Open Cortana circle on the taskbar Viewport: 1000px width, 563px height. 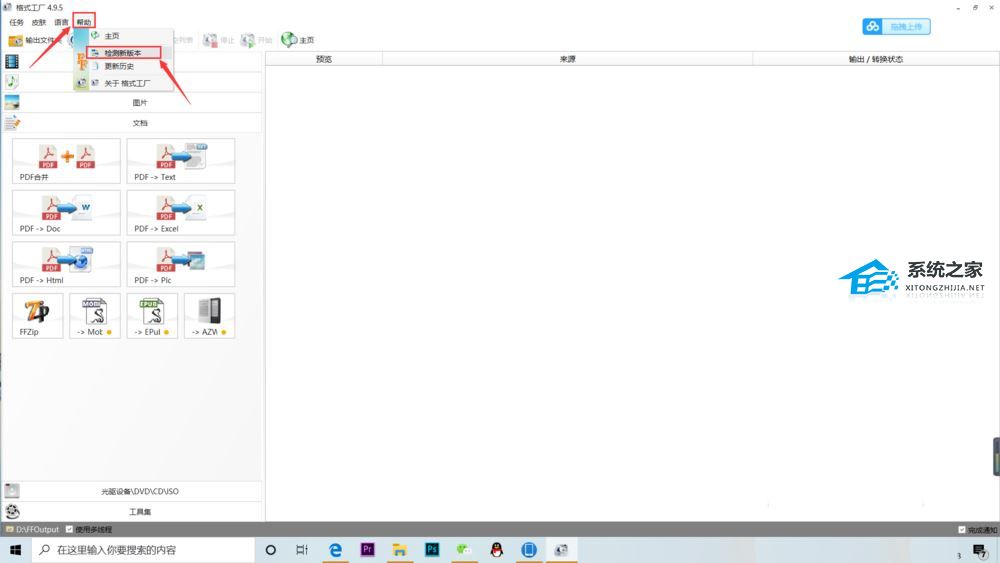[270, 550]
